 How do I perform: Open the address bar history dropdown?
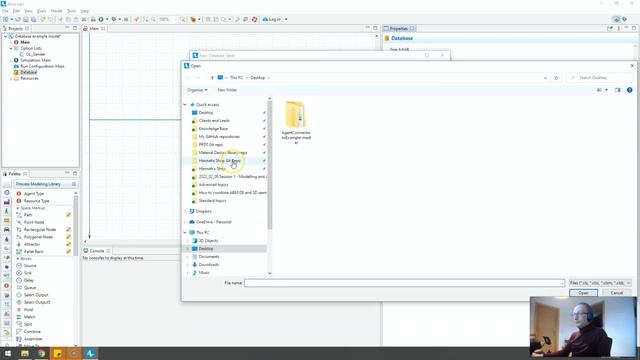coord(545,78)
